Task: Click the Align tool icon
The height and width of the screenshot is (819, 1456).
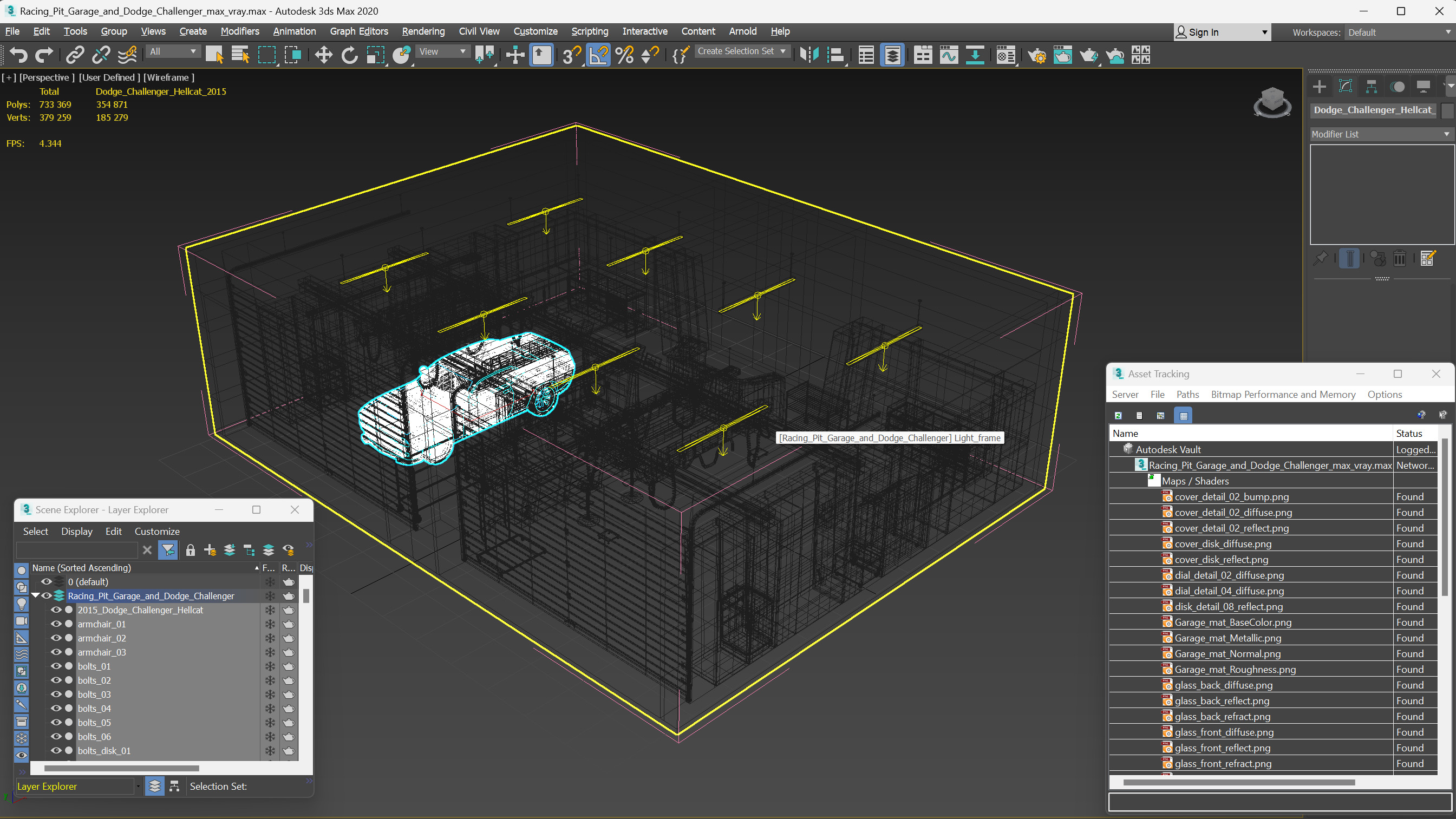Action: 835,55
